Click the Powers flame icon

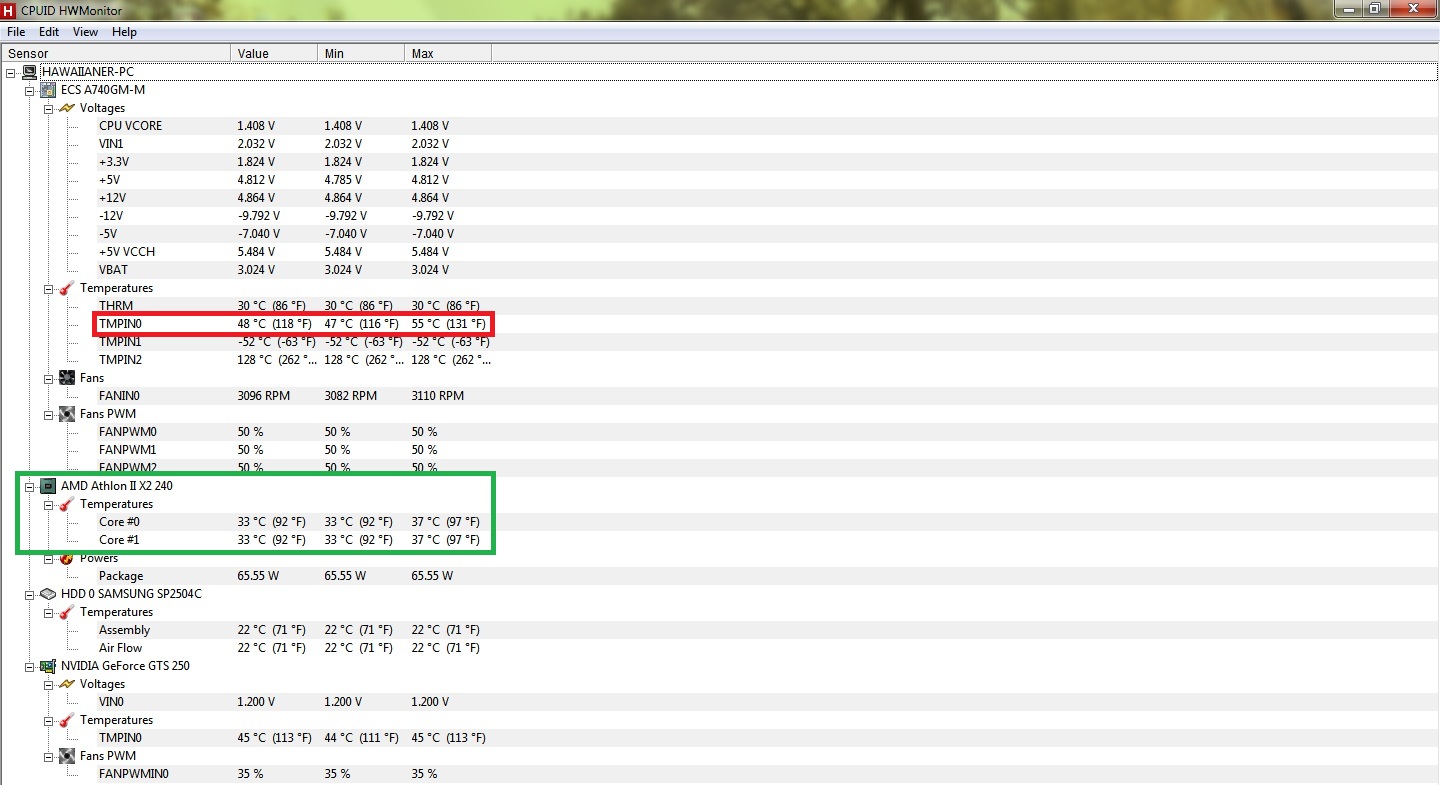[67, 558]
